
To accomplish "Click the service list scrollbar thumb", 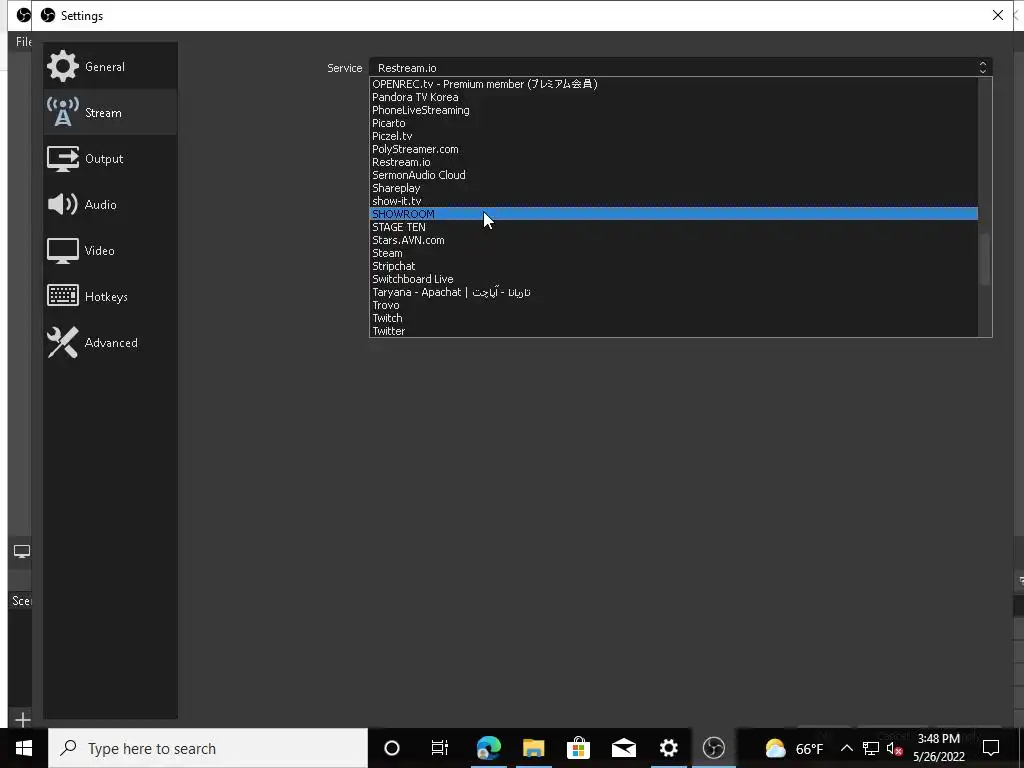I will coord(985,259).
